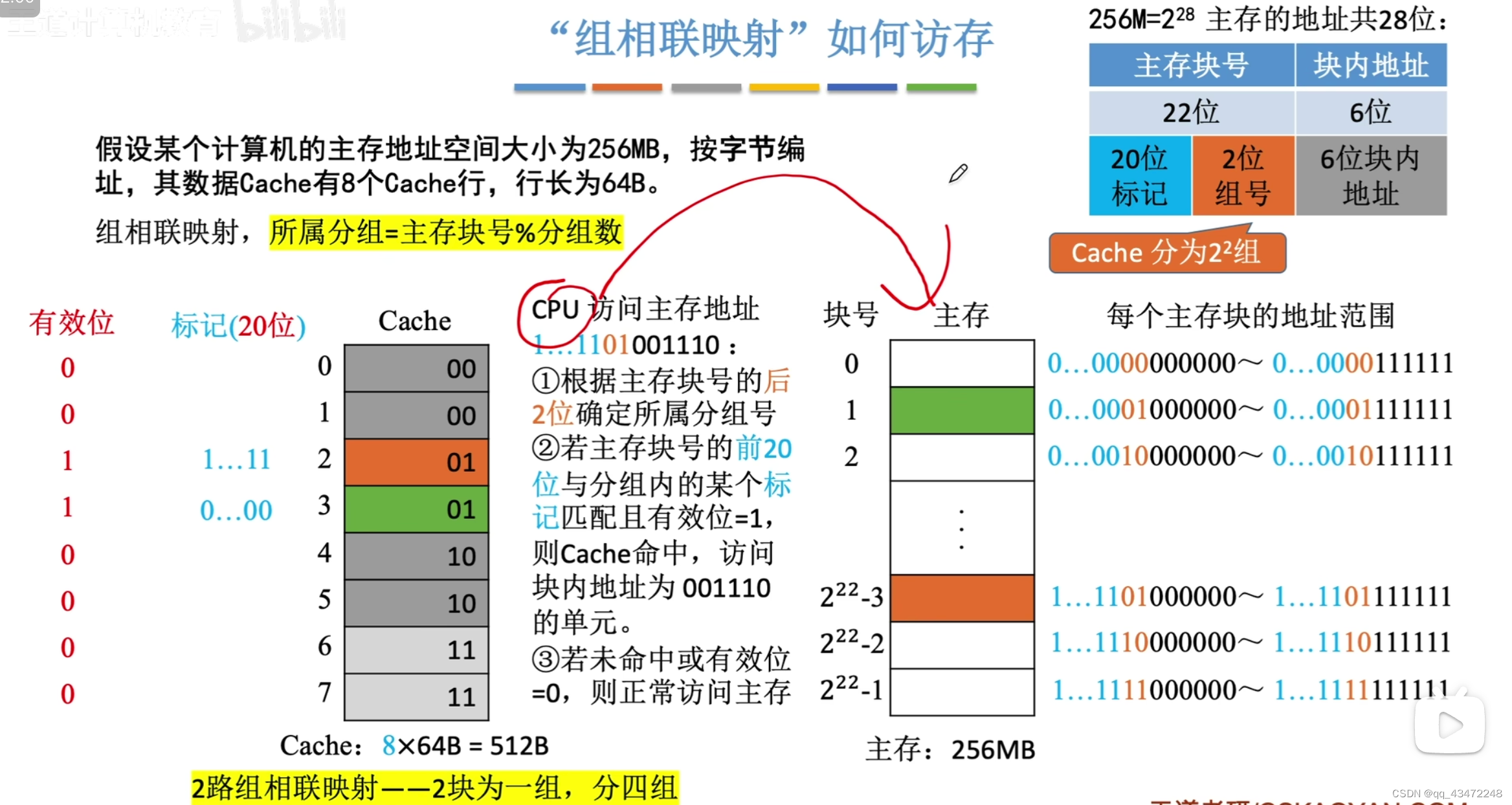Select main memory block 2

click(x=962, y=457)
